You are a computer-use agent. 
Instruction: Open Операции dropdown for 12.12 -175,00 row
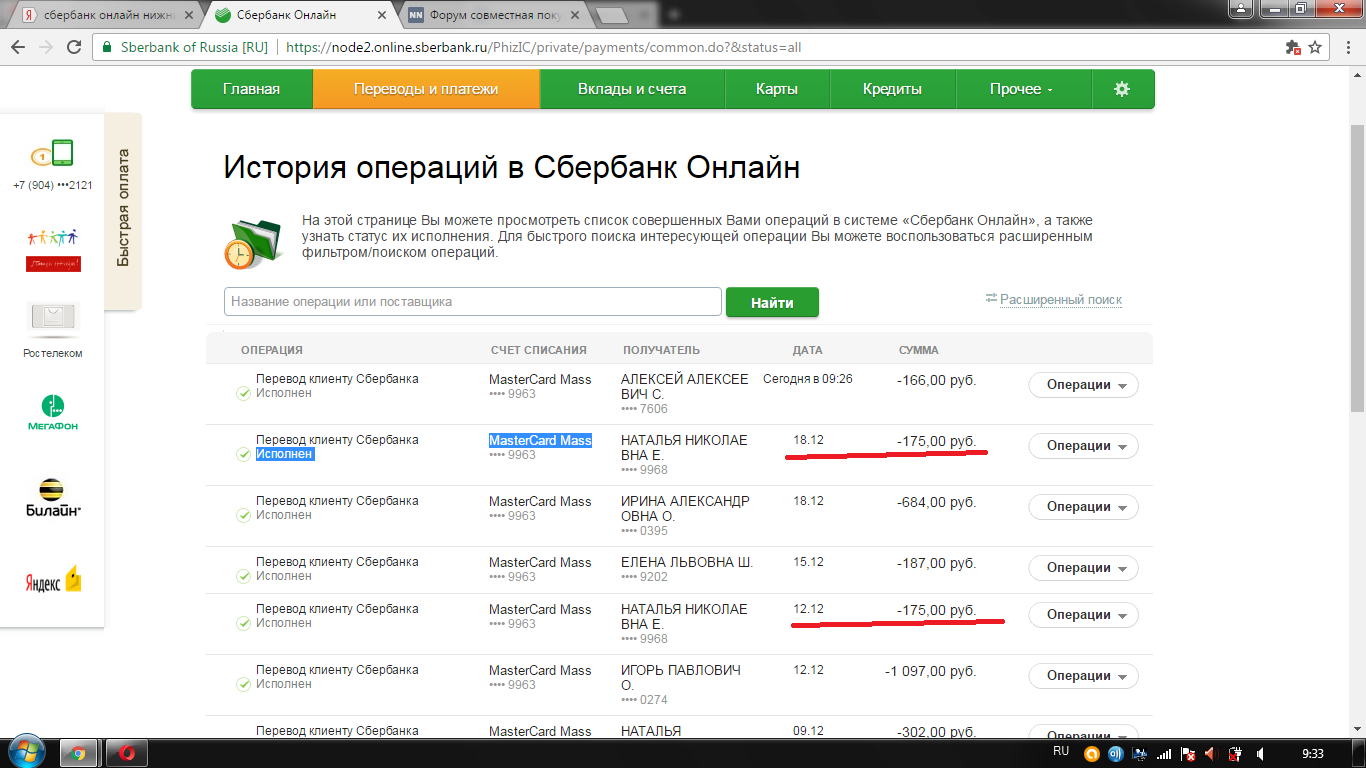pos(1083,615)
